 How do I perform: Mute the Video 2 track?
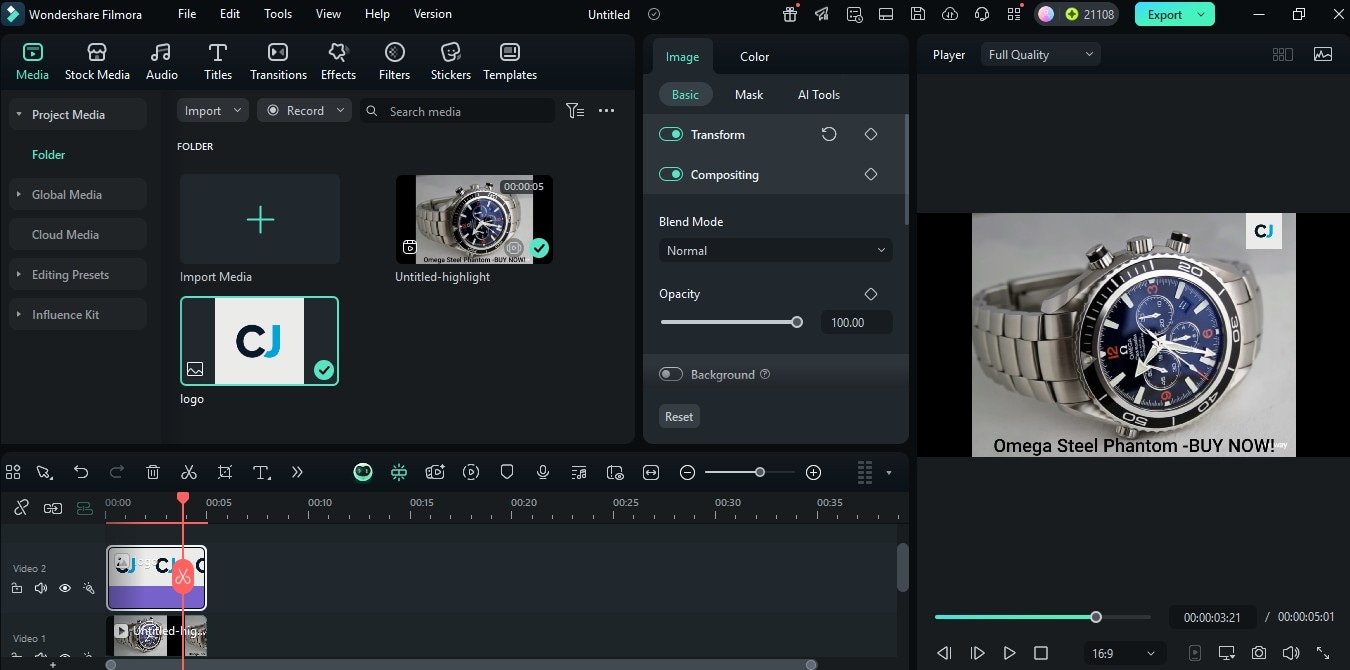41,588
